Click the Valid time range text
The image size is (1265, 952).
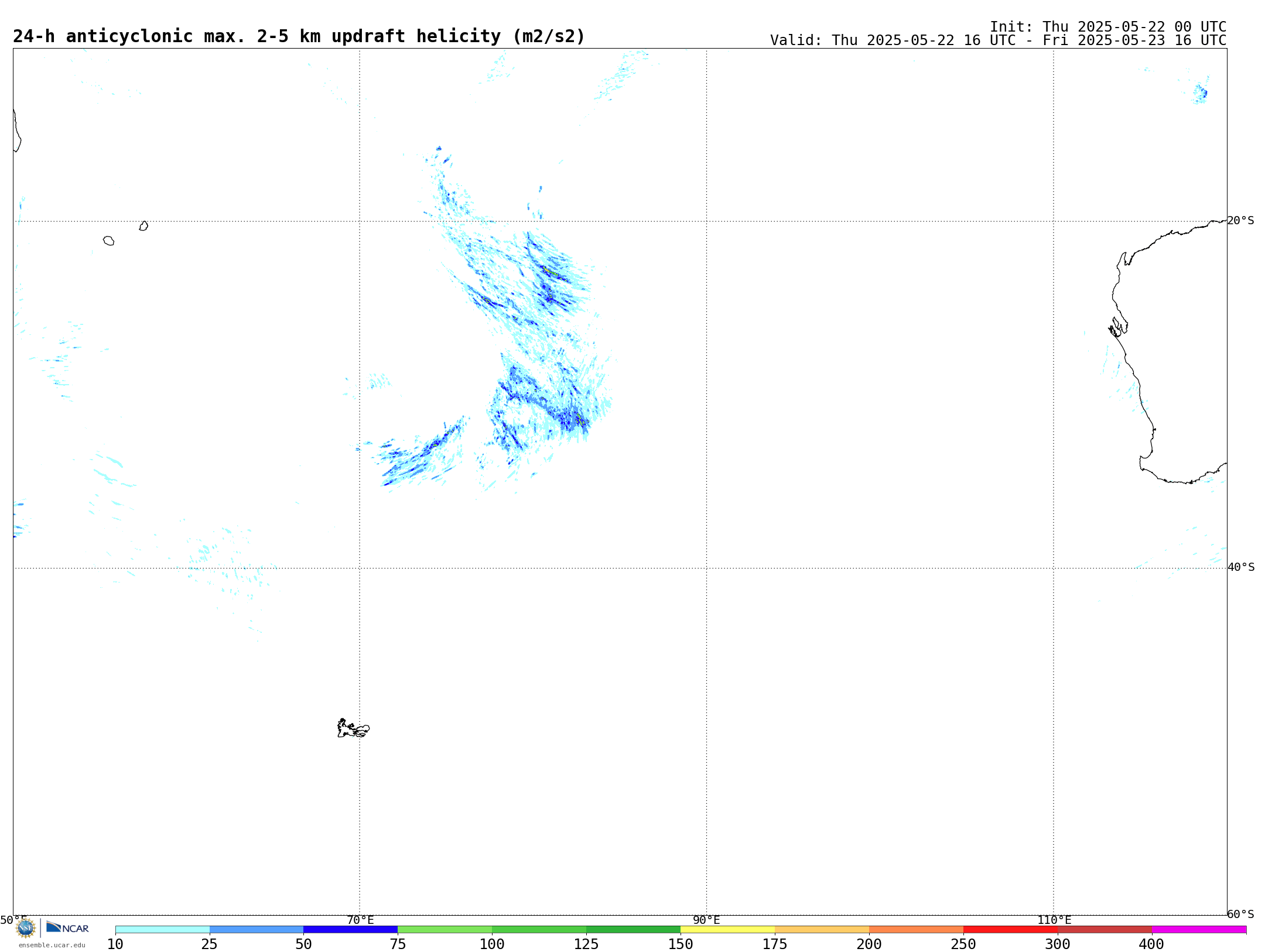point(998,40)
